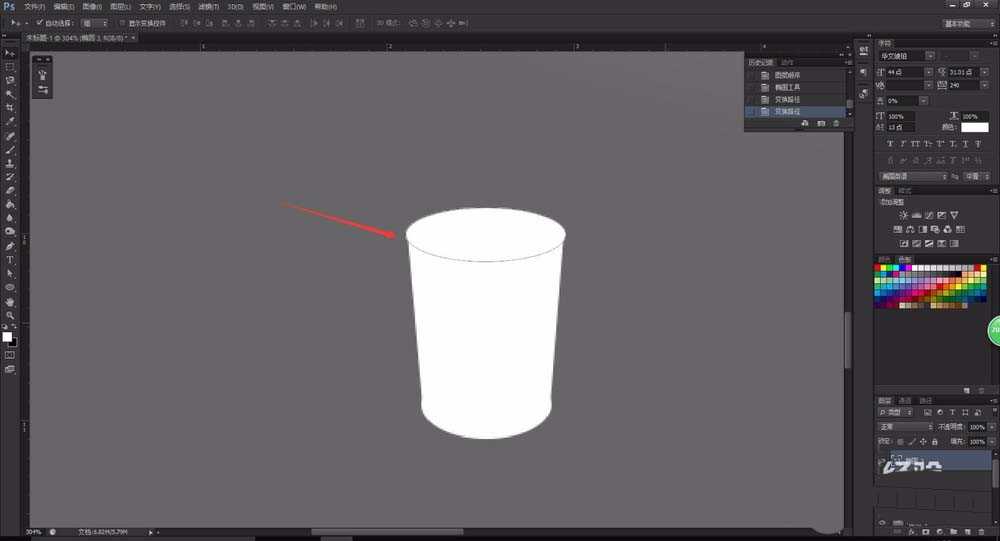Viewport: 1000px width, 541px height.
Task: Open the layer blend mode dropdown
Action: coord(905,427)
